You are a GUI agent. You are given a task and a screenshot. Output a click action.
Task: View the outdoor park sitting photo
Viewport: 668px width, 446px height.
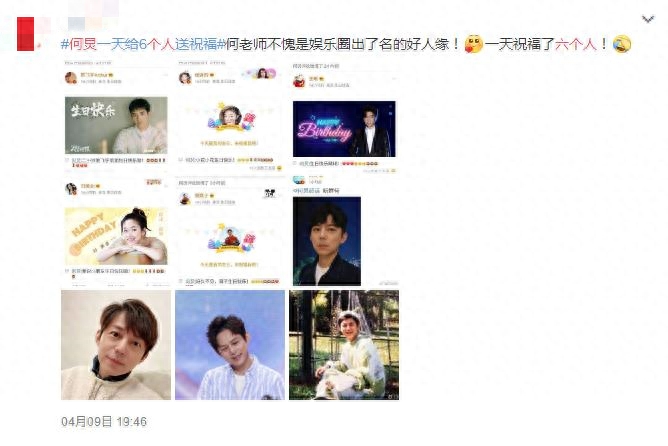click(x=344, y=345)
